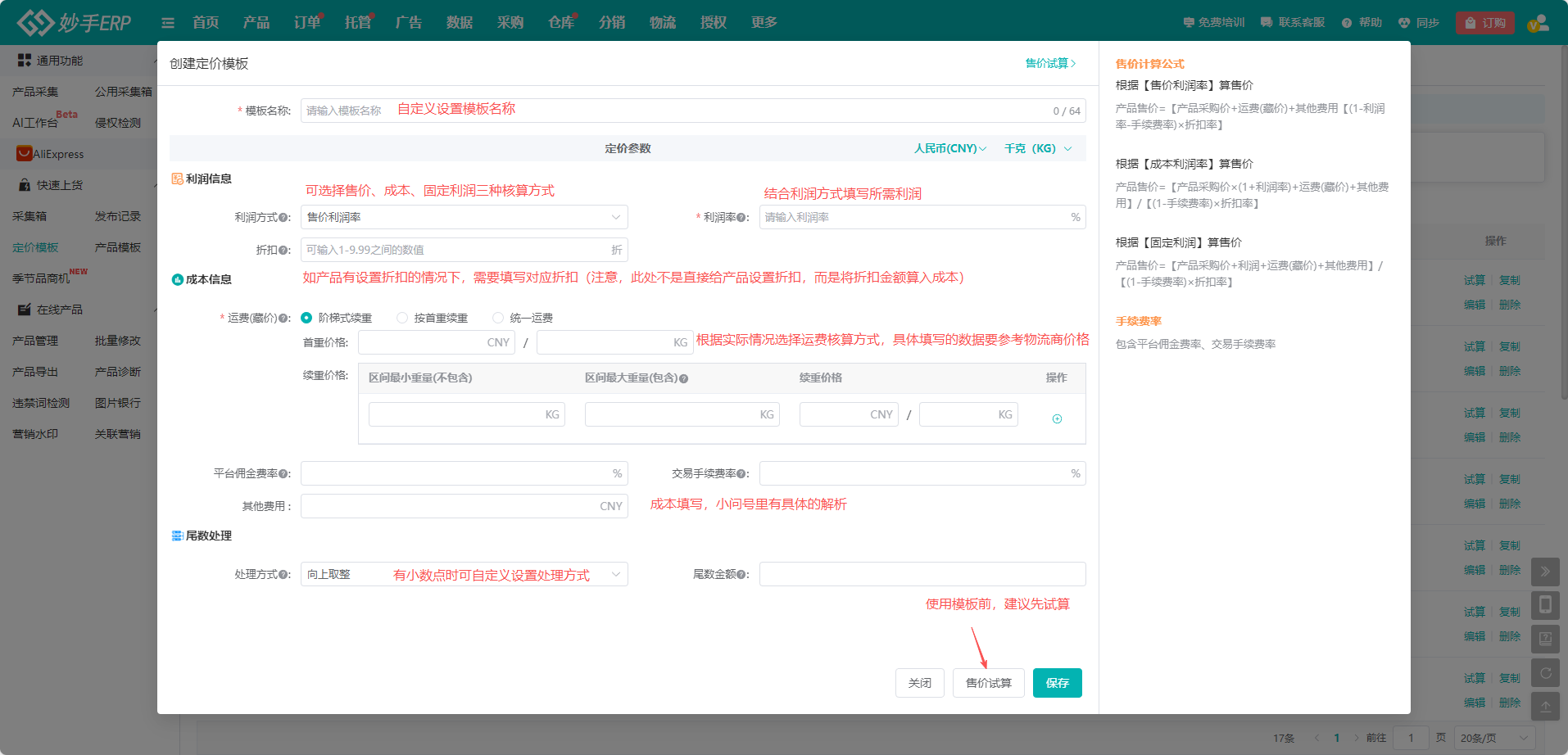The height and width of the screenshot is (755, 1568).
Task: Open the hamburger menu beside the 妙手ERP logo
Action: (168, 22)
